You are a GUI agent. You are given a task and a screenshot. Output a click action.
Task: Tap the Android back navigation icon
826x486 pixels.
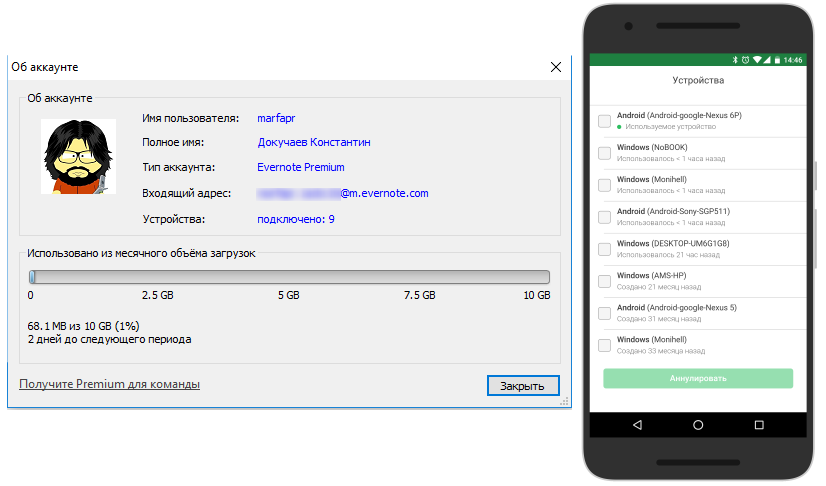[x=637, y=425]
